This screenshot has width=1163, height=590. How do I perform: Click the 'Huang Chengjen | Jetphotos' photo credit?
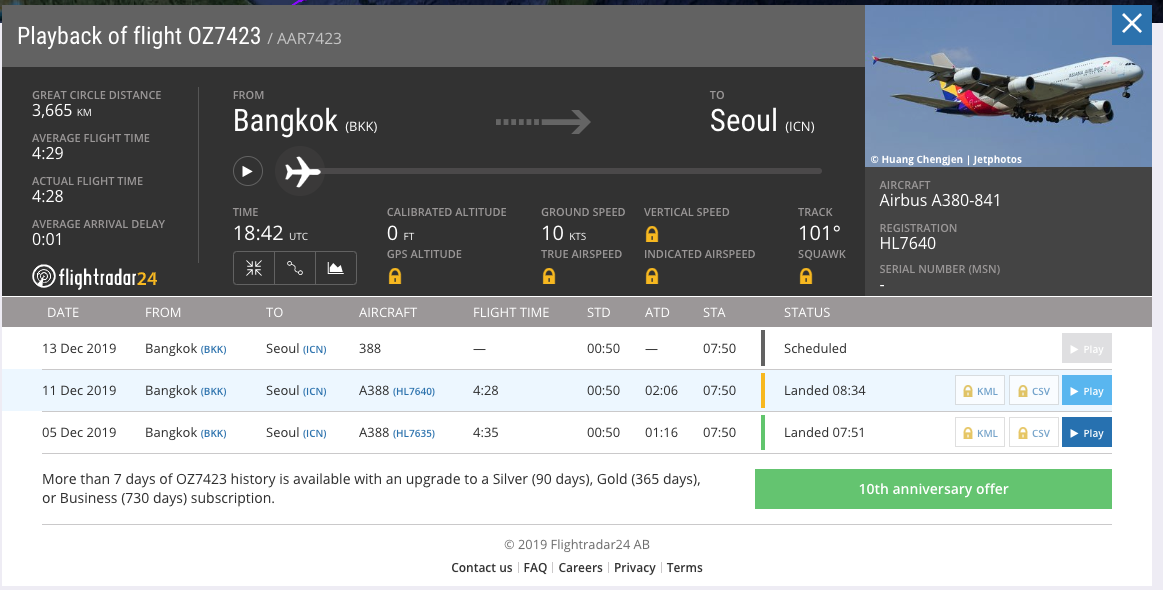click(x=946, y=160)
